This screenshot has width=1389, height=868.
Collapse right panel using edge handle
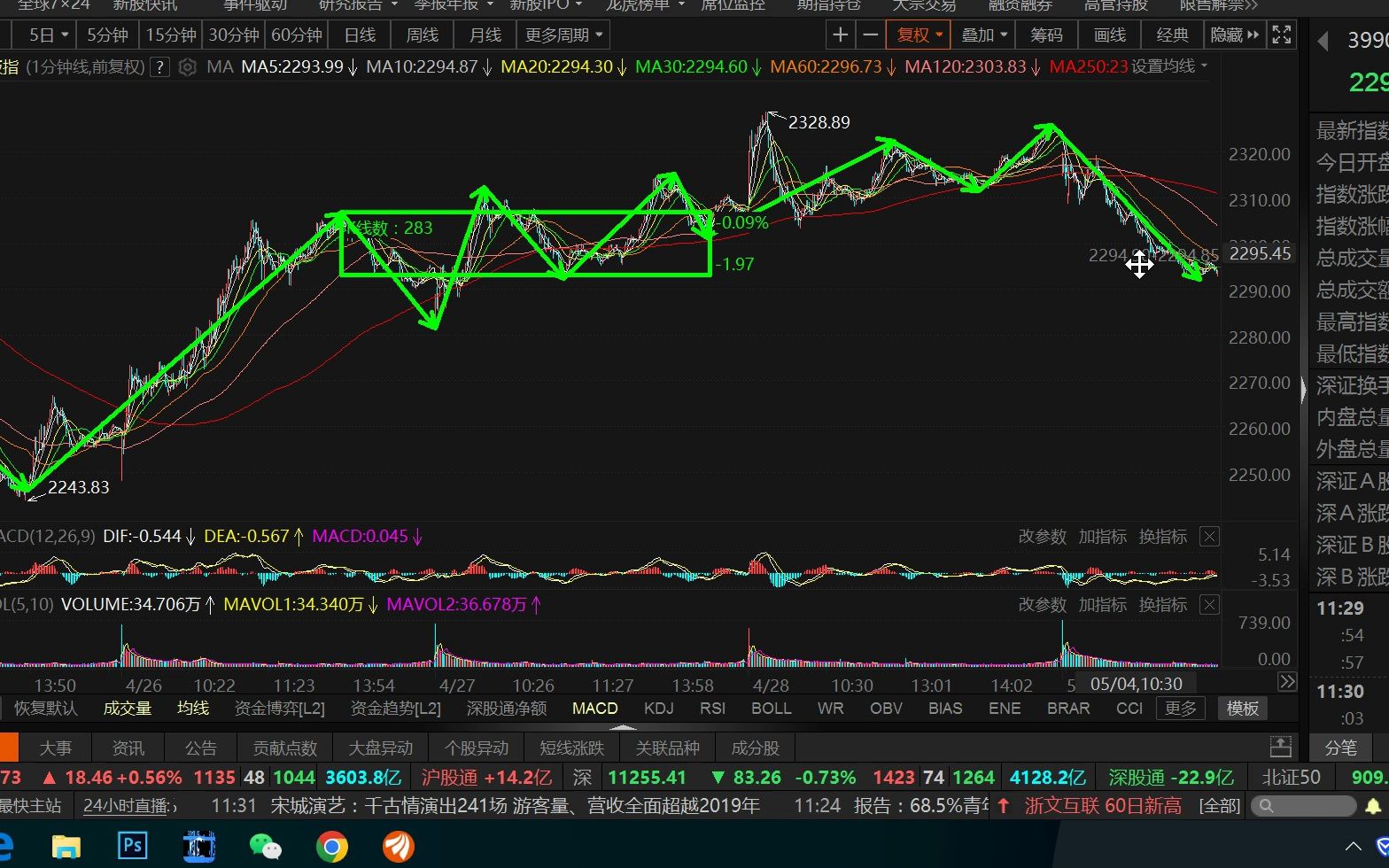pos(1304,391)
